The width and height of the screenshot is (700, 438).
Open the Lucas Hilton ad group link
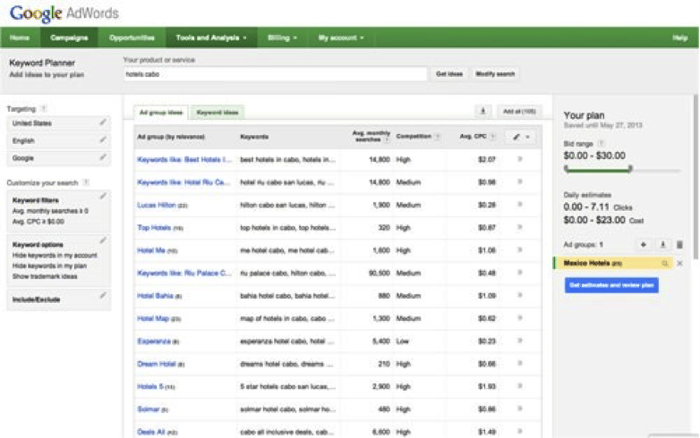156,205
